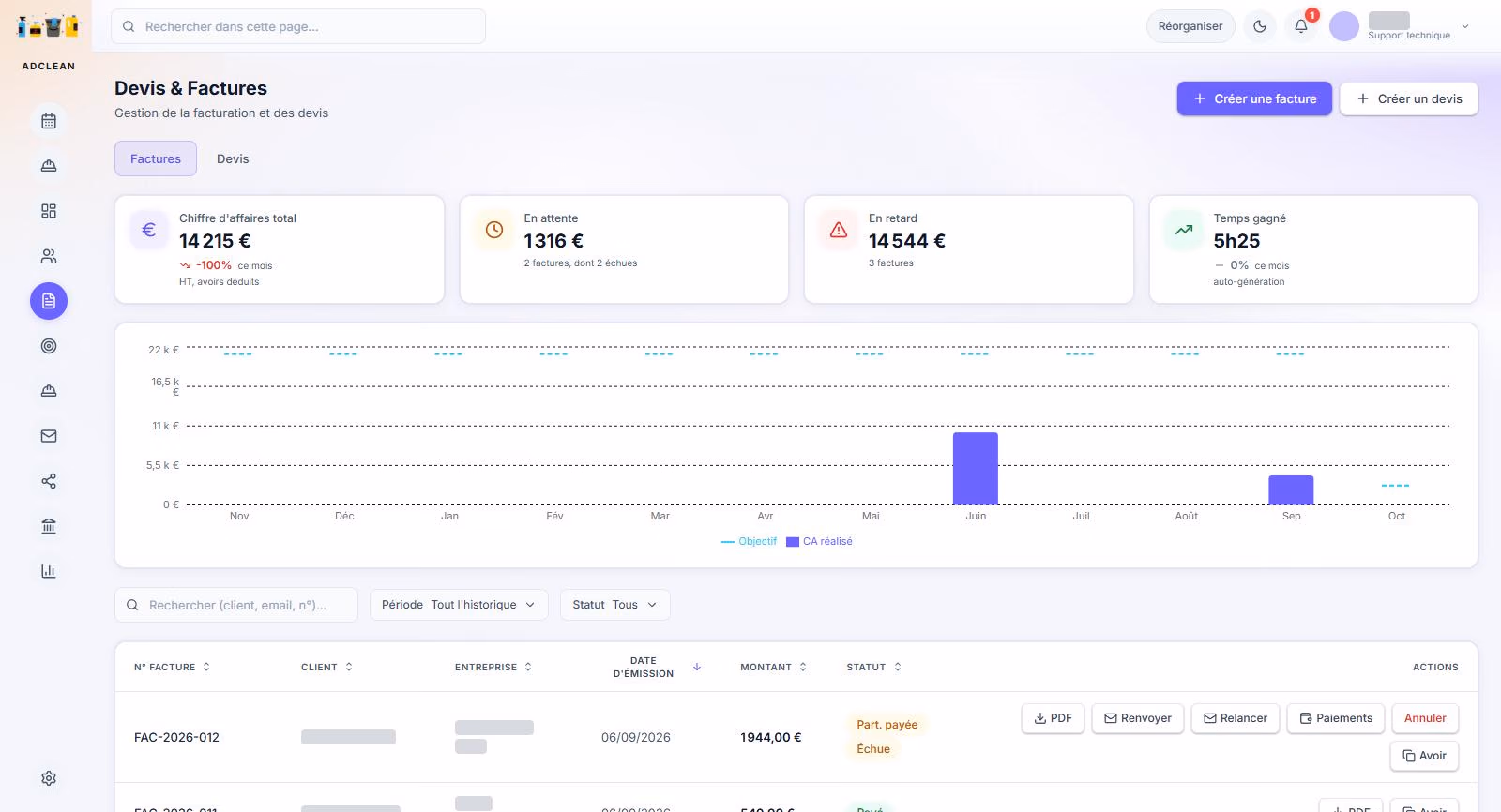Open the settings gear in sidebar
Image resolution: width=1501 pixels, height=812 pixels.
click(49, 778)
